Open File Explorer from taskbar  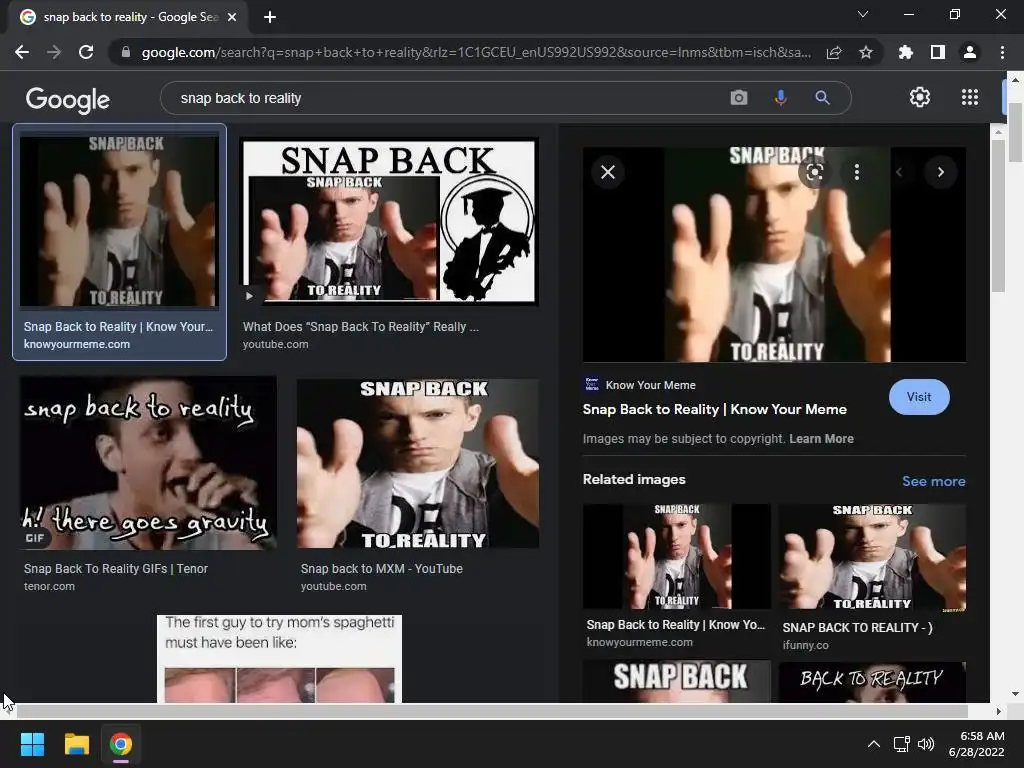pyautogui.click(x=76, y=744)
